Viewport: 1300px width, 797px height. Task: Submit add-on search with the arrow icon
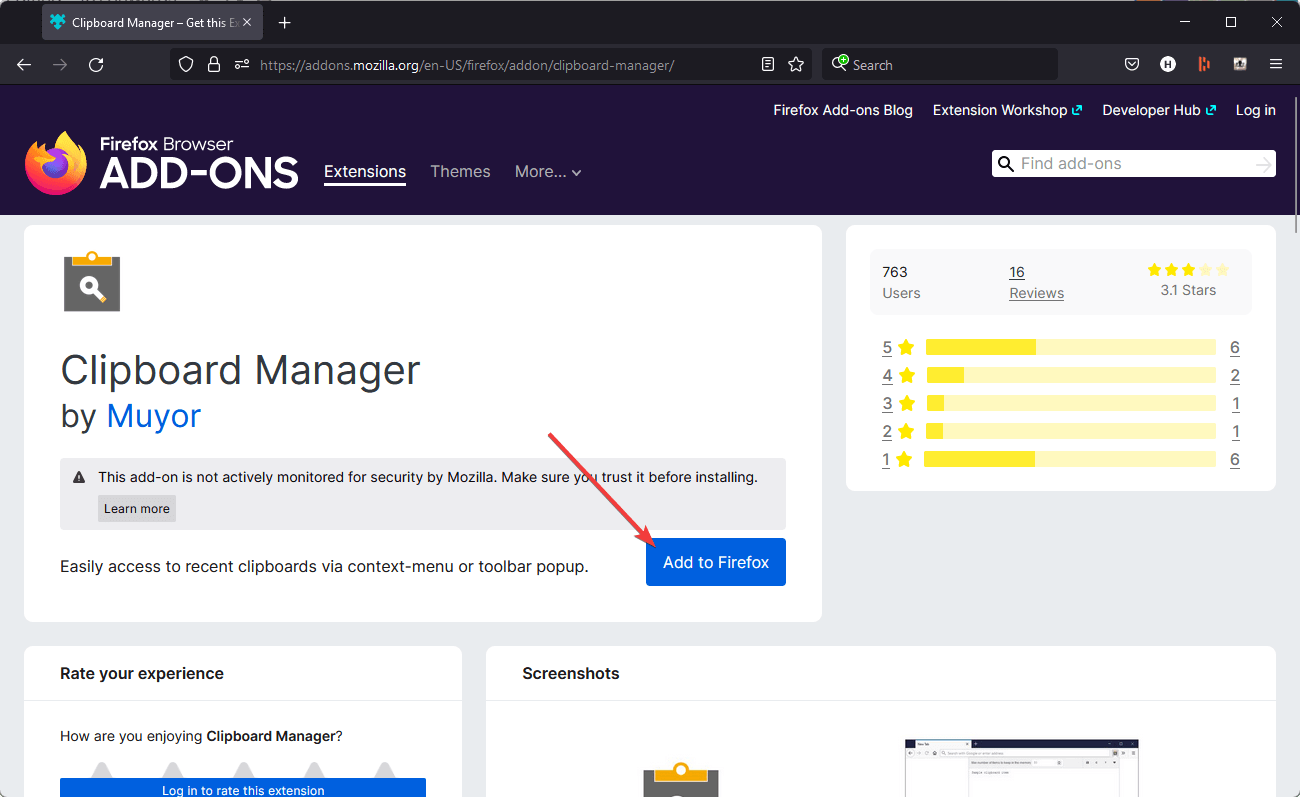pyautogui.click(x=1264, y=164)
